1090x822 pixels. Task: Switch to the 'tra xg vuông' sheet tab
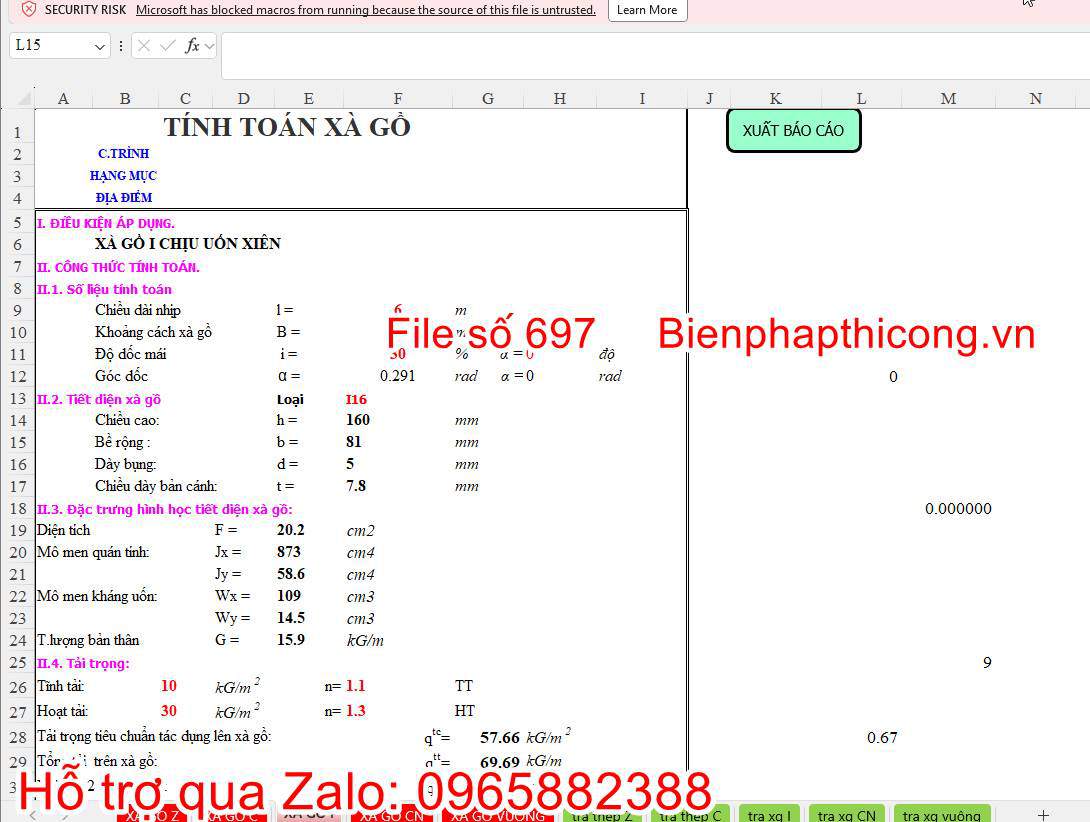pos(941,814)
